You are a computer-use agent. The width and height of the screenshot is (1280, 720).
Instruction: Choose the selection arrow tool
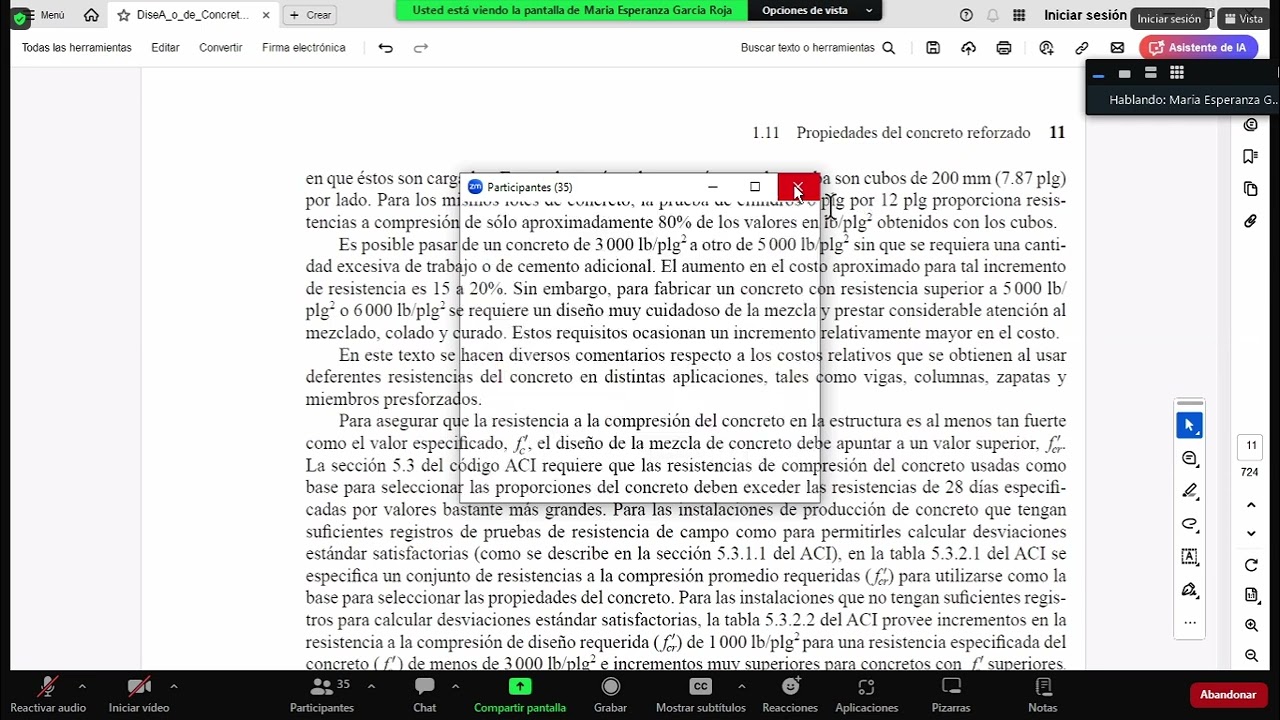(x=1190, y=425)
